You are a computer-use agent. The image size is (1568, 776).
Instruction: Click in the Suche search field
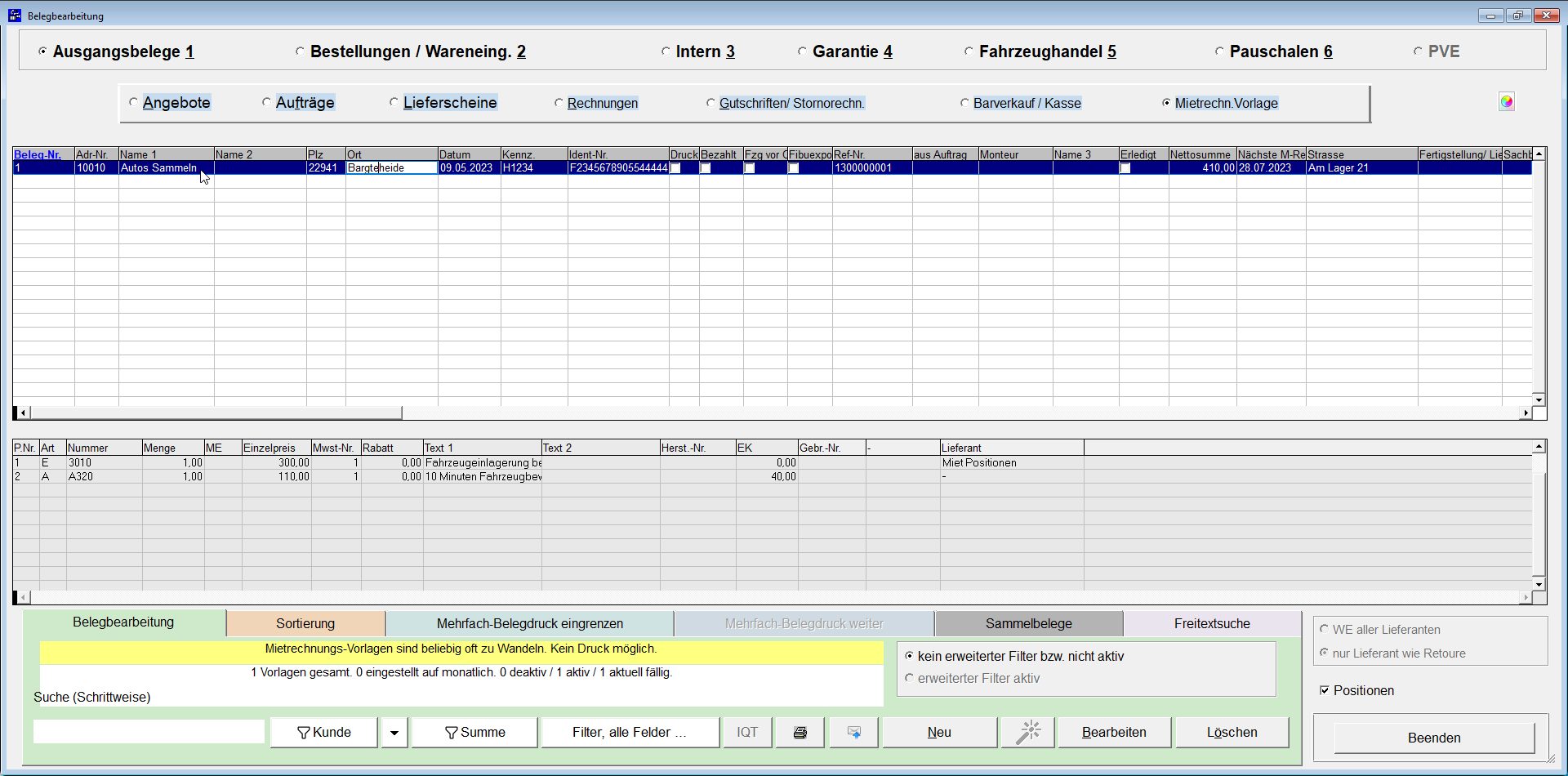tap(149, 731)
